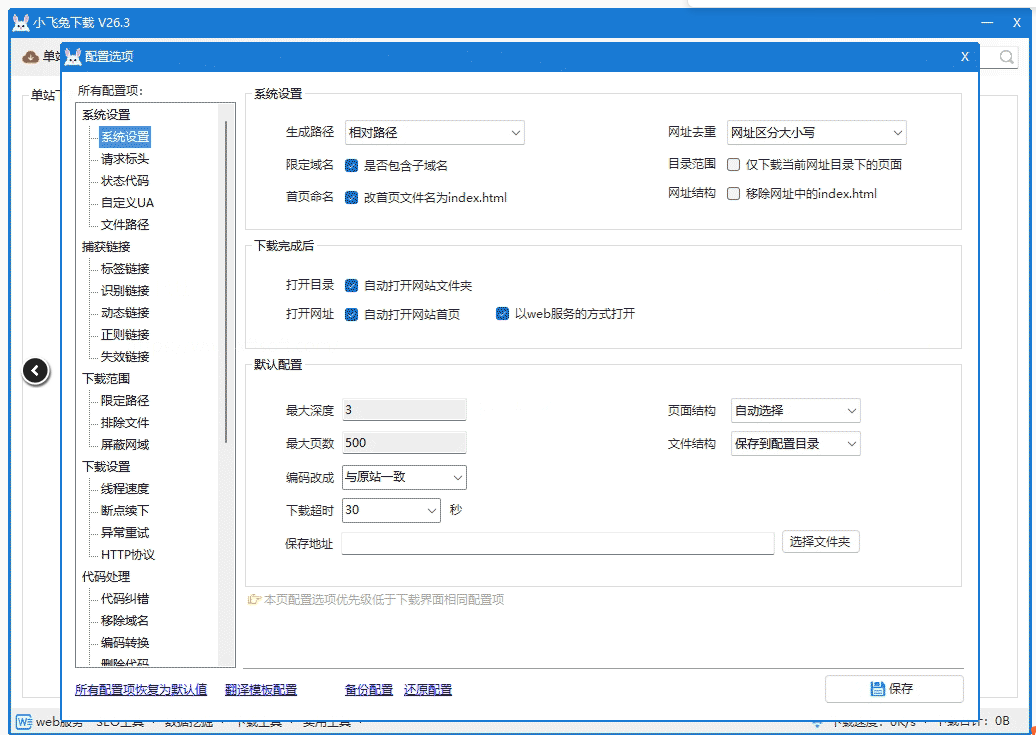The image size is (1036, 735).
Task: Click the web服务 icon in the status bar
Action: pyautogui.click(x=23, y=722)
